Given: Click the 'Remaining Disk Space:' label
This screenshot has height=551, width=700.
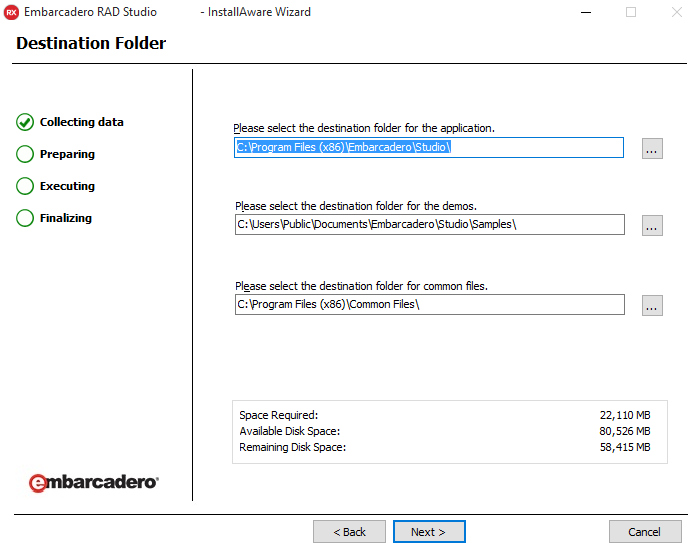Looking at the screenshot, I should point(293,447).
